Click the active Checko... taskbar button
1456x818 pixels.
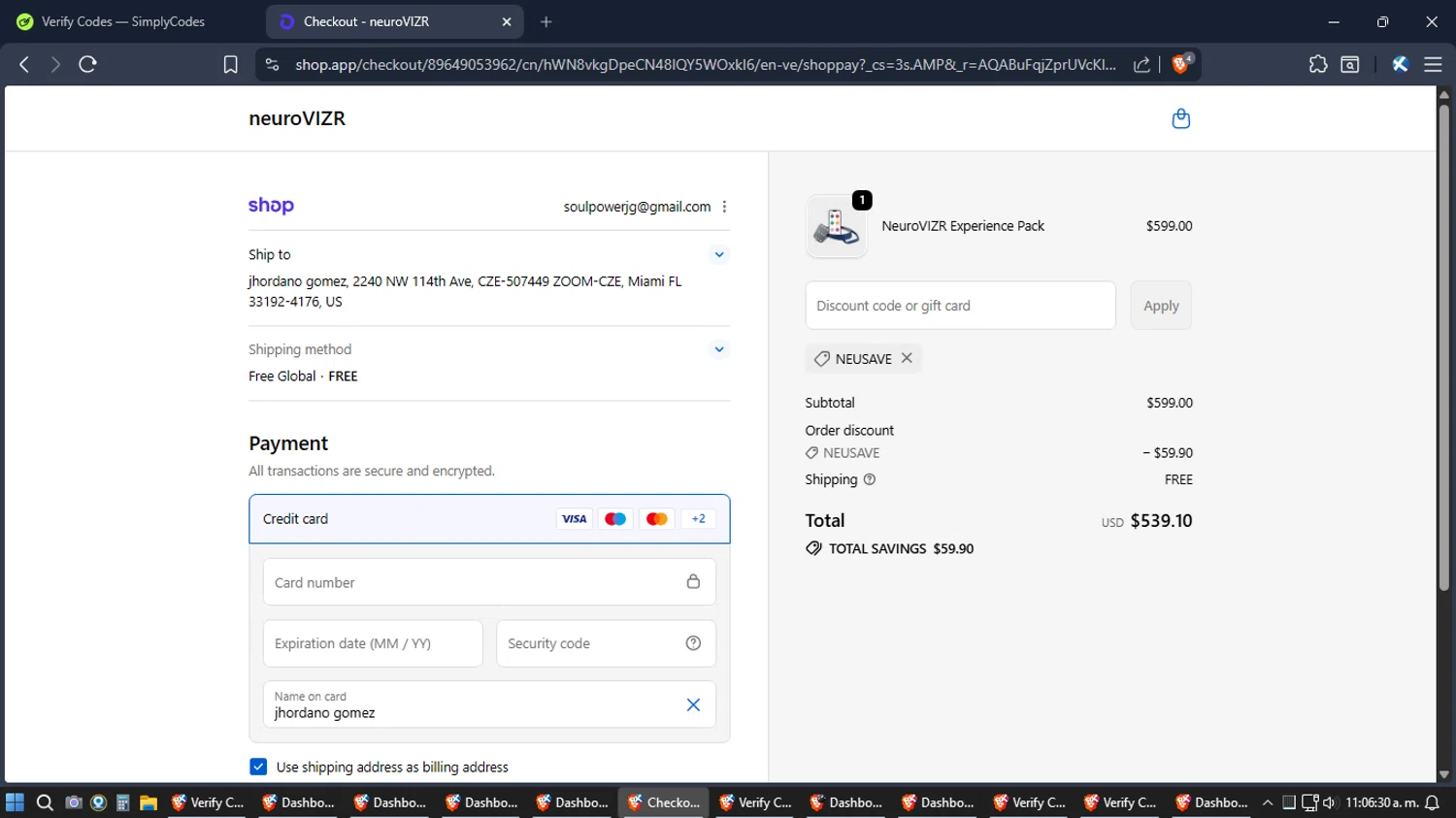click(664, 802)
